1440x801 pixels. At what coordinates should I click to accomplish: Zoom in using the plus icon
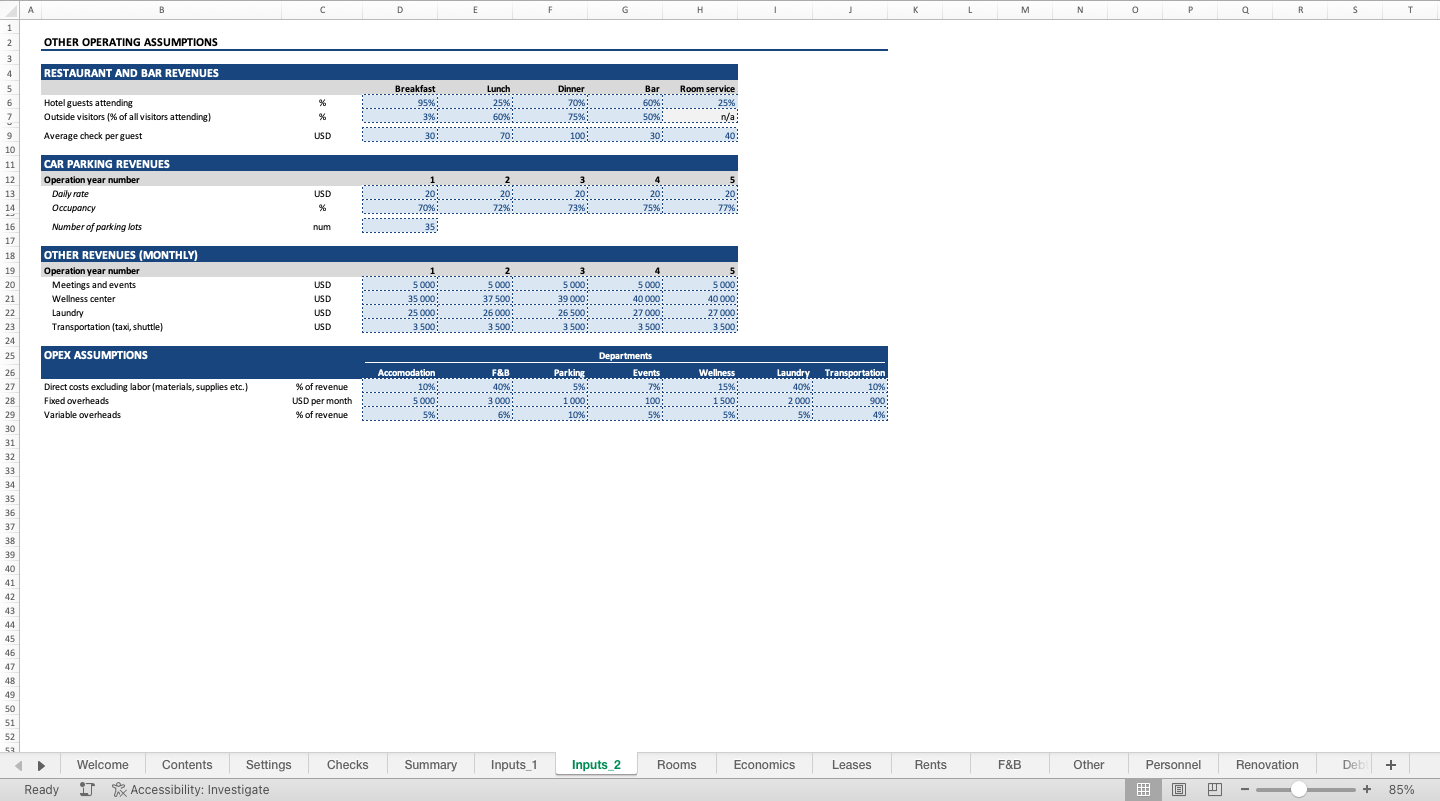1366,789
